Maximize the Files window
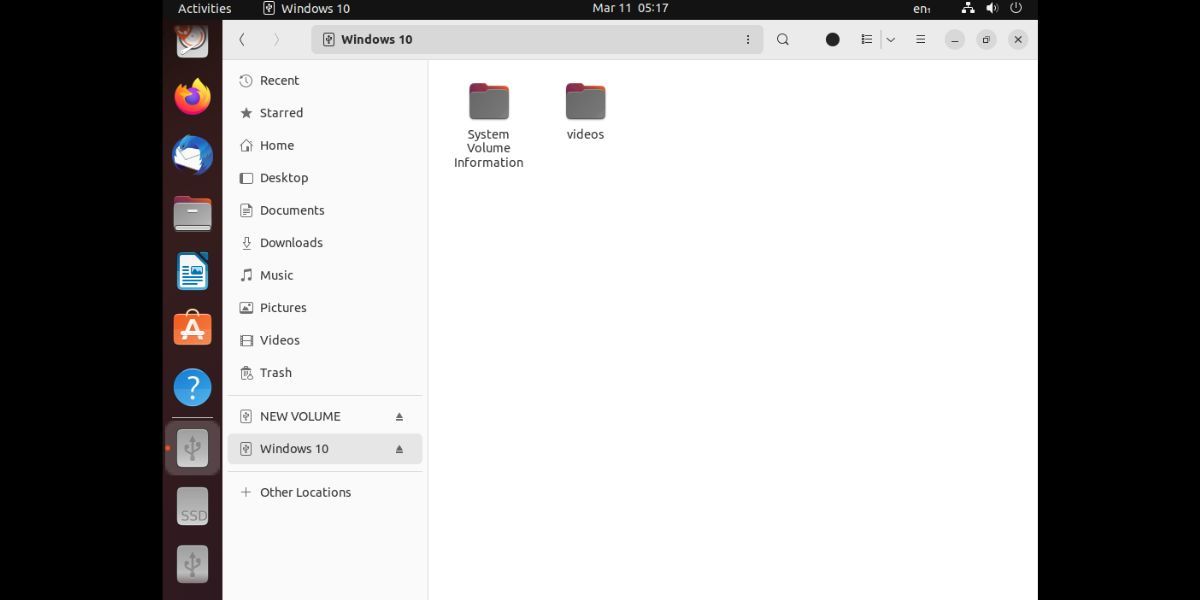 tap(986, 40)
